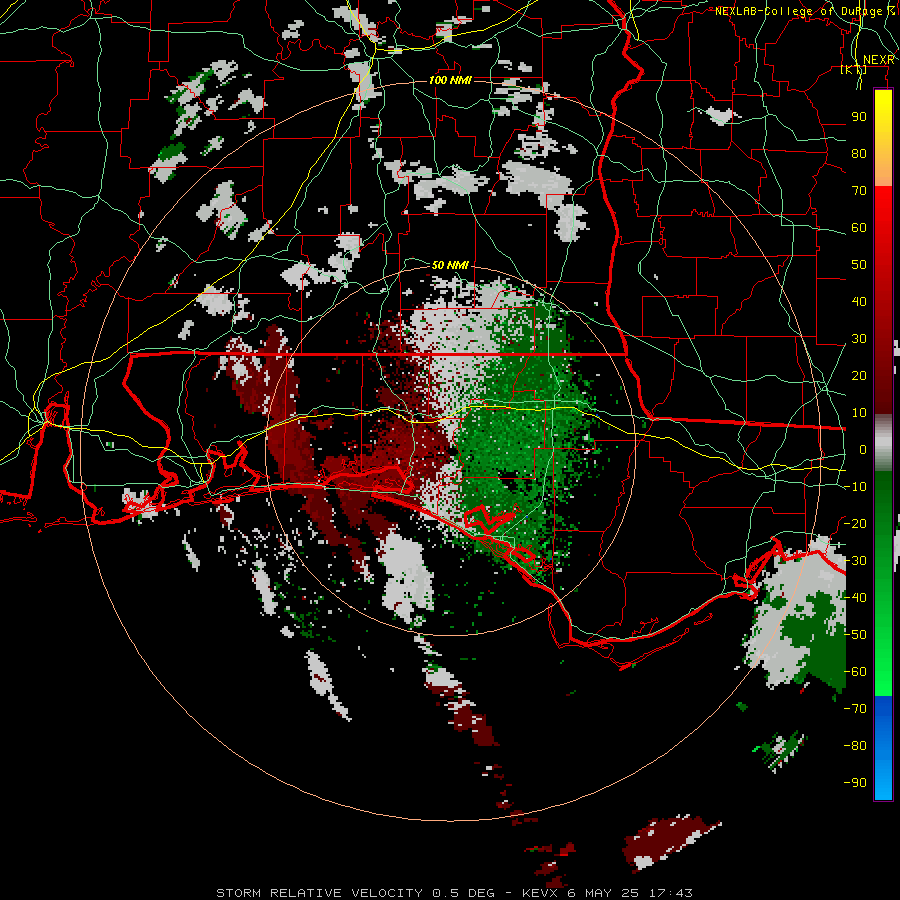Click the 0 value on the velocity scale
Viewport: 900px width, 900px height.
pyautogui.click(x=863, y=450)
